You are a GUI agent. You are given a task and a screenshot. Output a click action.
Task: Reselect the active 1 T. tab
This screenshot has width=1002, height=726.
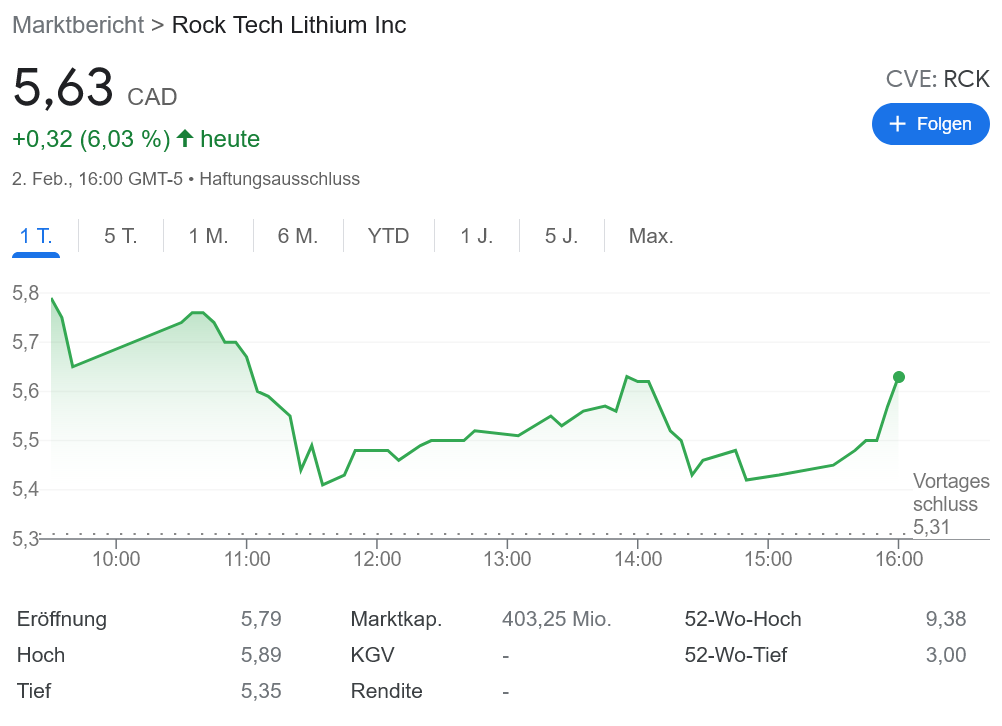point(36,236)
